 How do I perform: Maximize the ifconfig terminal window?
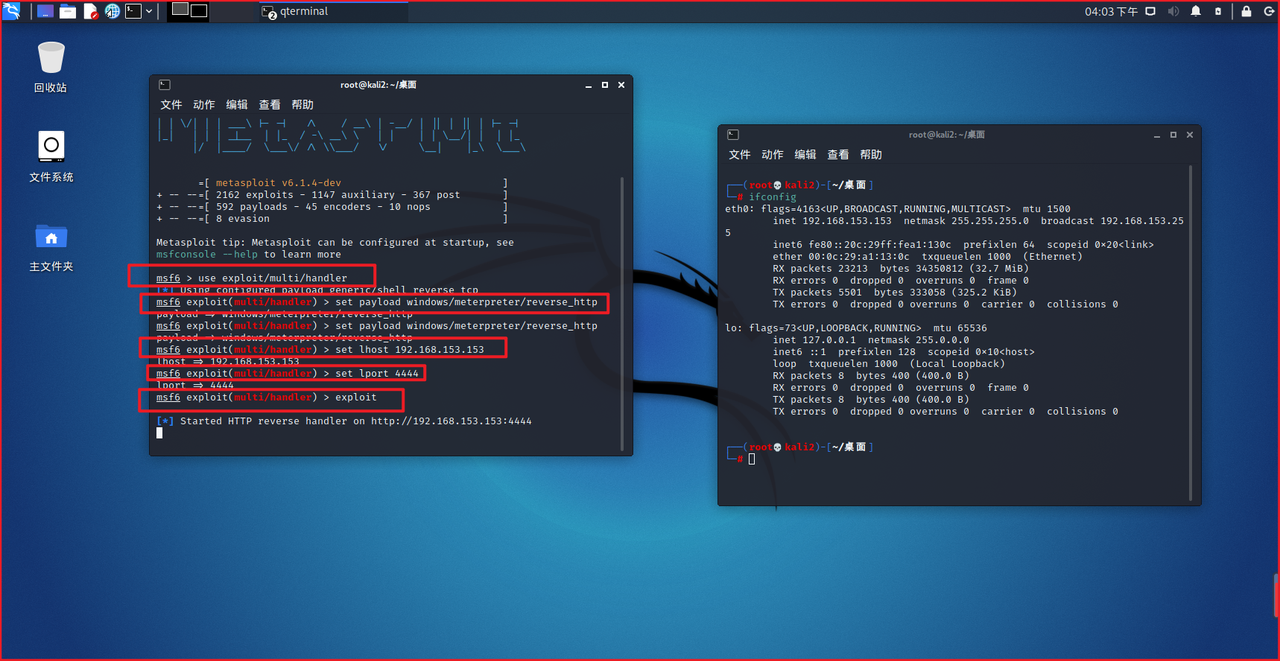pos(1173,134)
